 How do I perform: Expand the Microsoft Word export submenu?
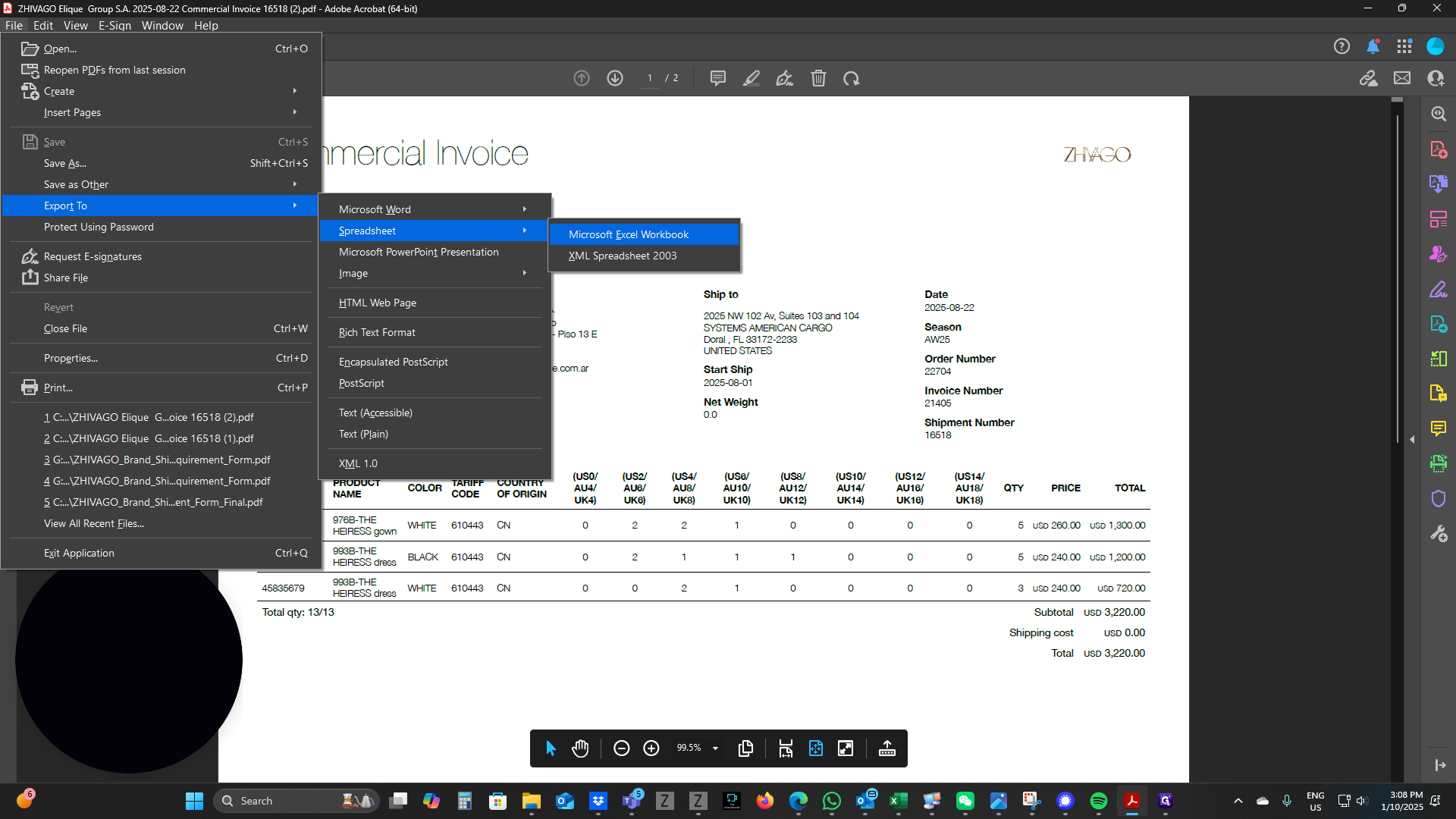(x=434, y=209)
